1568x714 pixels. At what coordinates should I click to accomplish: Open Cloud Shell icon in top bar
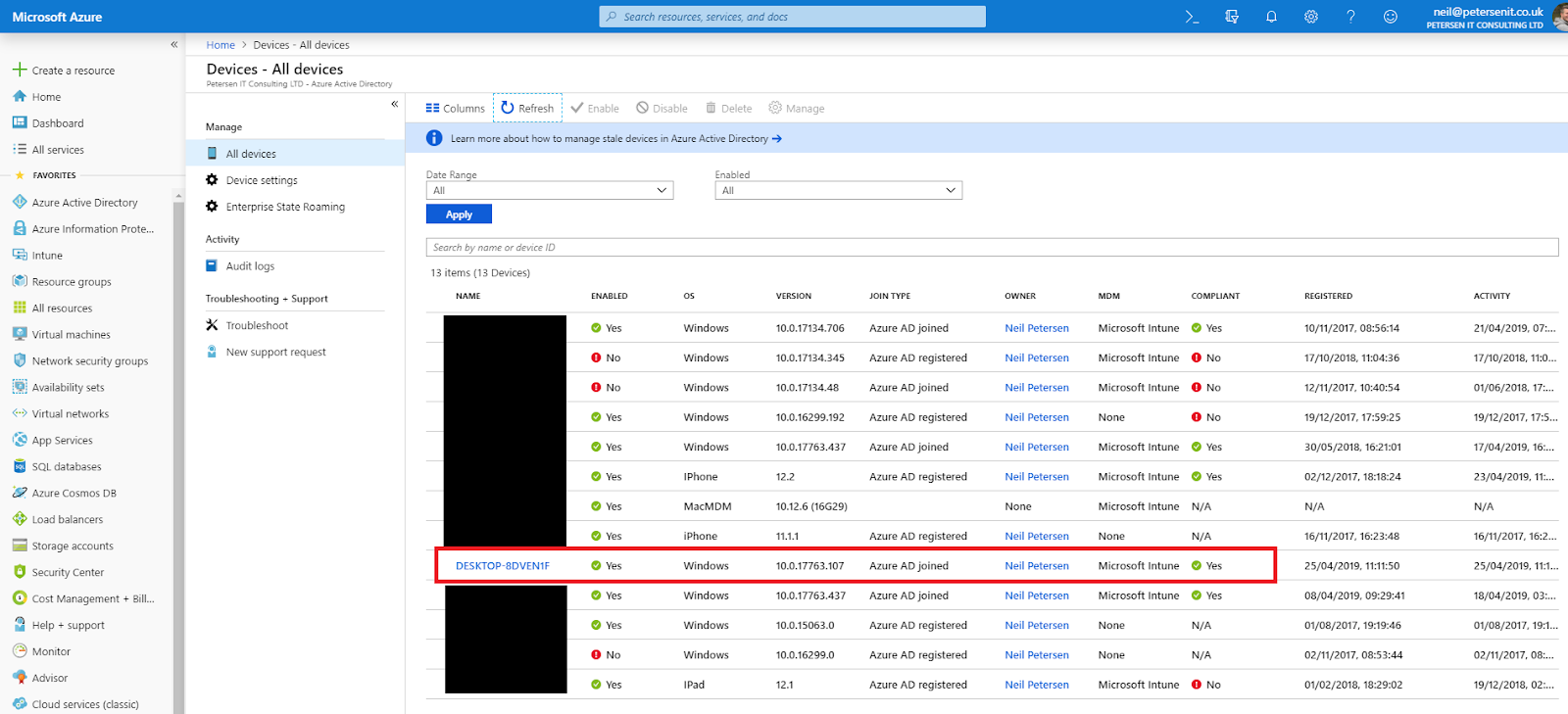1192,17
